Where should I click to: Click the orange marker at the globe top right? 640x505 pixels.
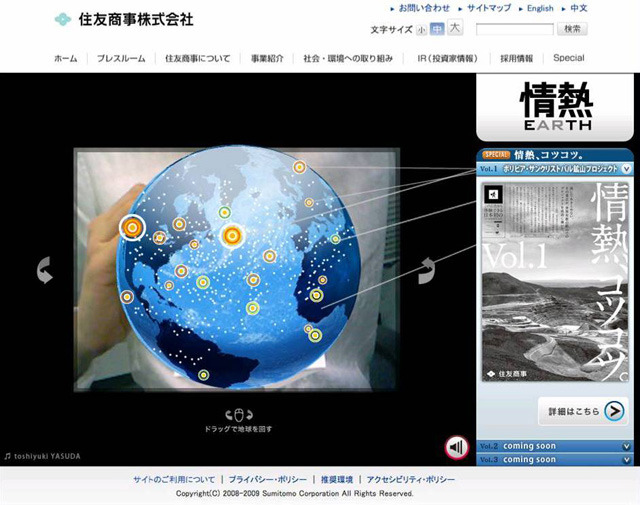299,167
